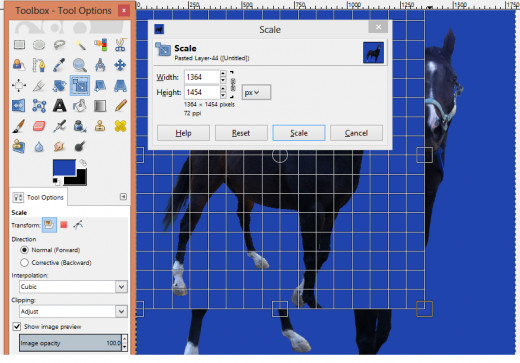Activate the Text tool
Image resolution: width=520 pixels, height=363 pixels.
pos(59,106)
